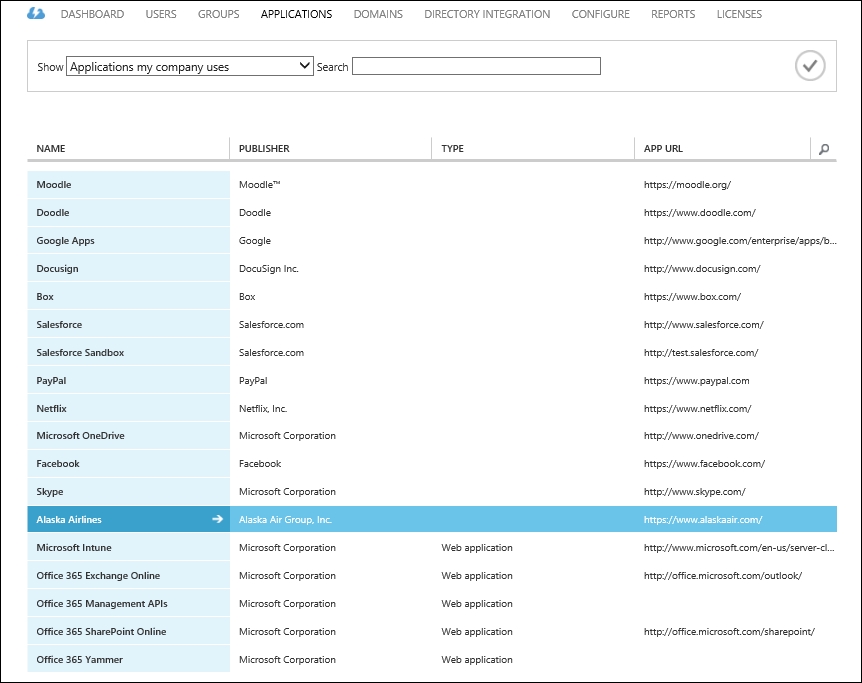Click the DocuSign Inc. publisher cell
The height and width of the screenshot is (683, 862).
pyautogui.click(x=269, y=269)
